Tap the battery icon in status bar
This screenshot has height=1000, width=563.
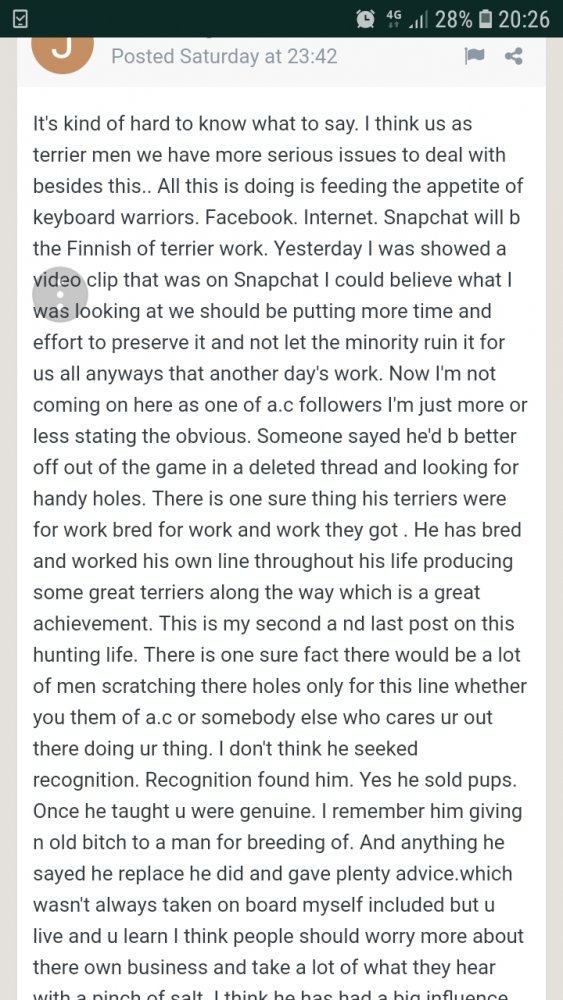485,20
